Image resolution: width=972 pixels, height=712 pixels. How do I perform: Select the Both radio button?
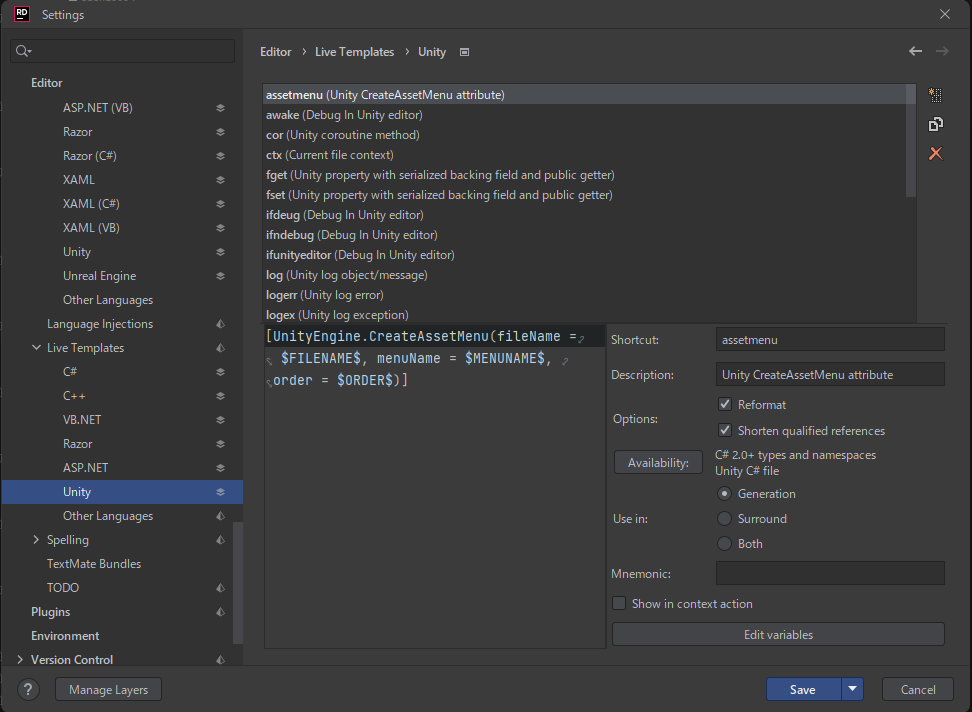(x=724, y=543)
